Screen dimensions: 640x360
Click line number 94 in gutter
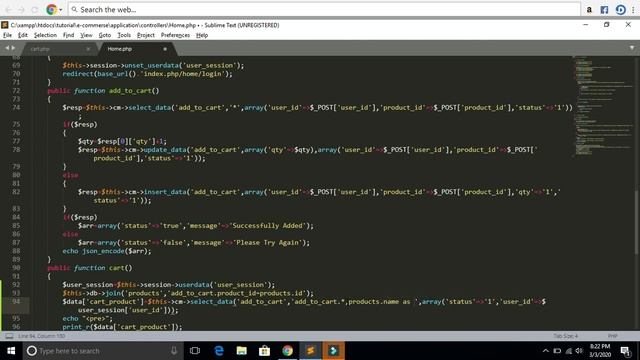click(x=16, y=302)
